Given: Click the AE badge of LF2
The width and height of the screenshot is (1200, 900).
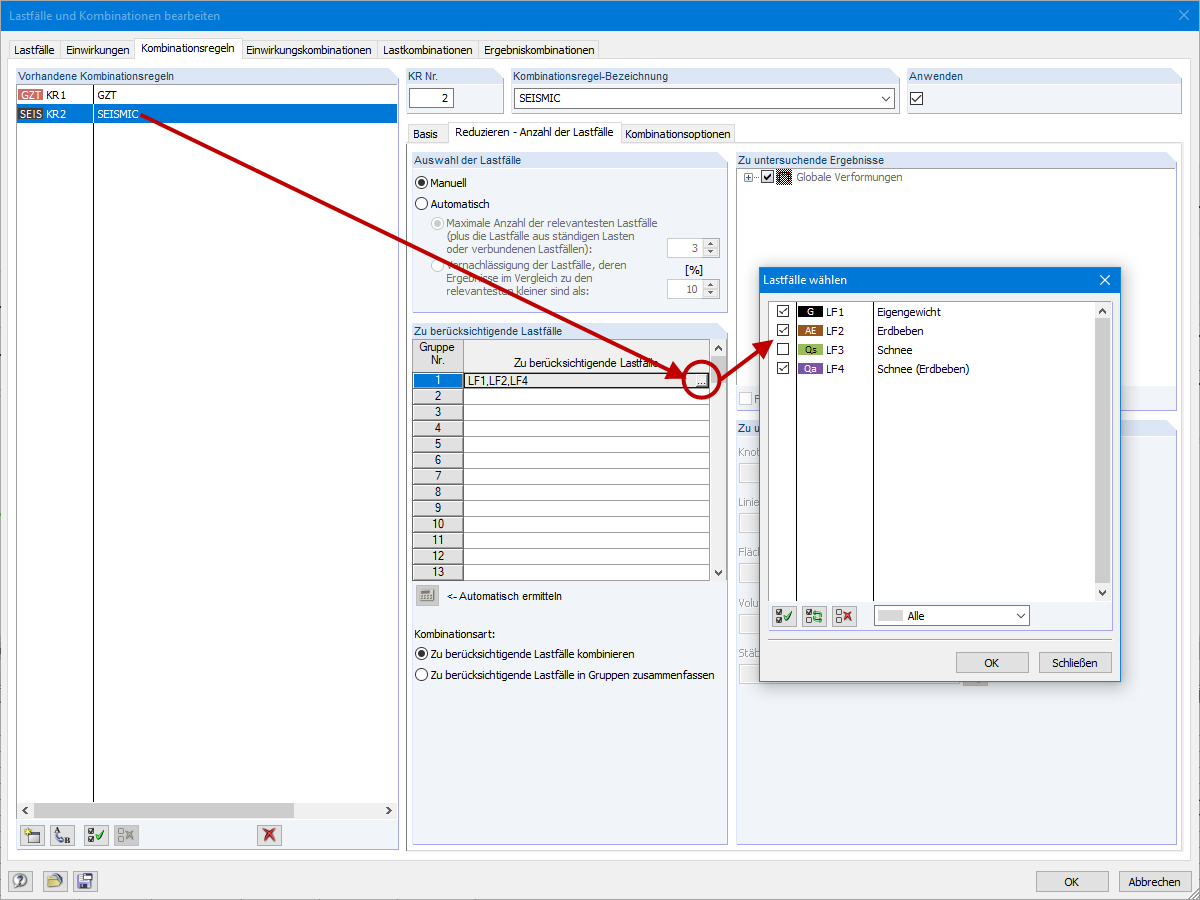Looking at the screenshot, I should point(810,331).
